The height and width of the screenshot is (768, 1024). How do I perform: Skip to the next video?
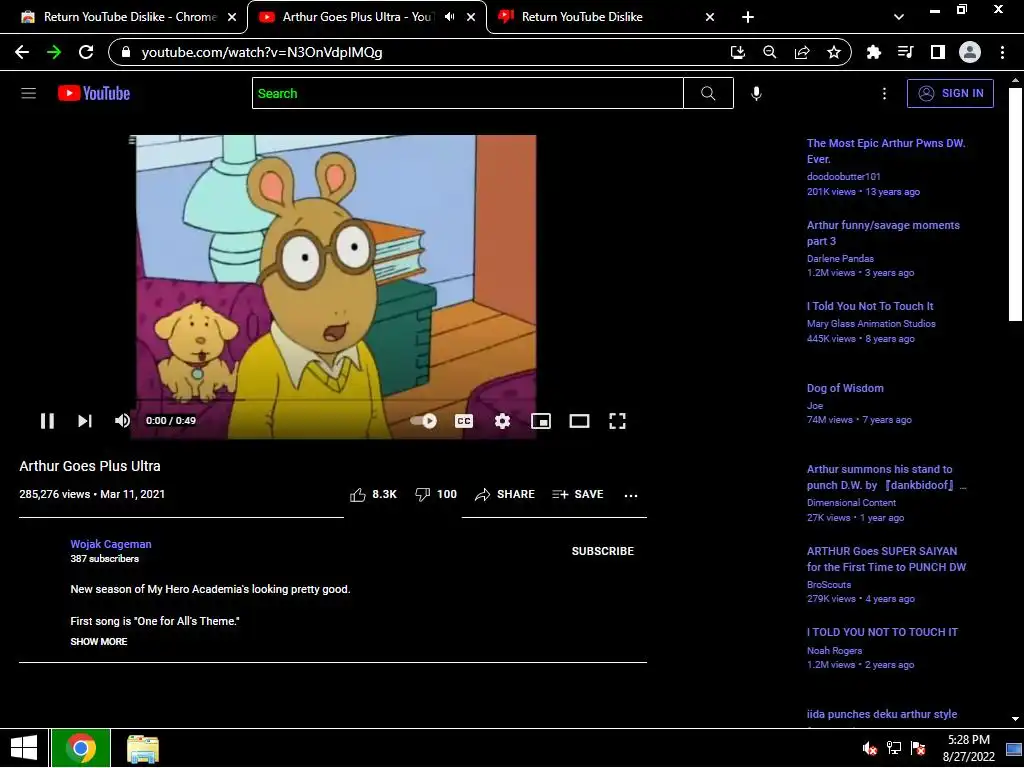(85, 421)
